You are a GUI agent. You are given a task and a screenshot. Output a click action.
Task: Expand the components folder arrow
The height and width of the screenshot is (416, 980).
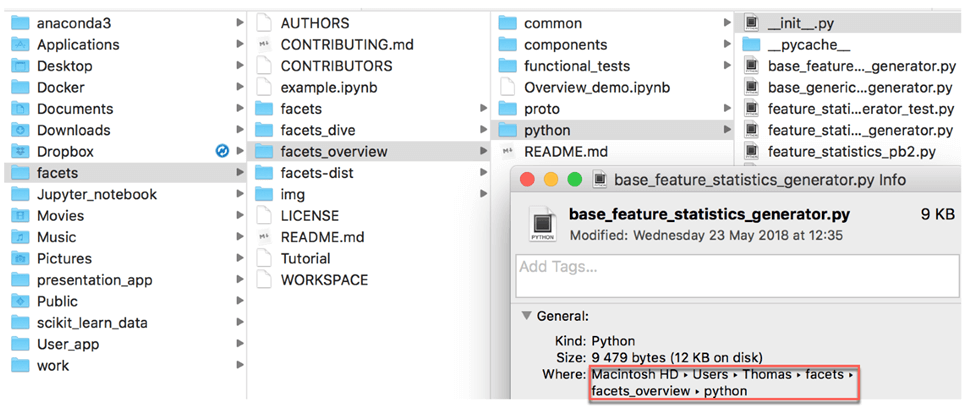coord(727,44)
